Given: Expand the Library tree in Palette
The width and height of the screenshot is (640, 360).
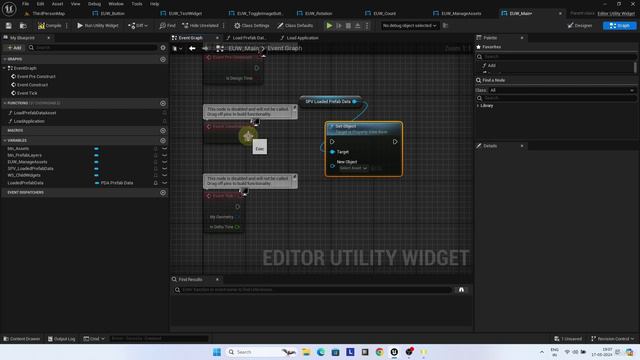Looking at the screenshot, I should [478, 106].
